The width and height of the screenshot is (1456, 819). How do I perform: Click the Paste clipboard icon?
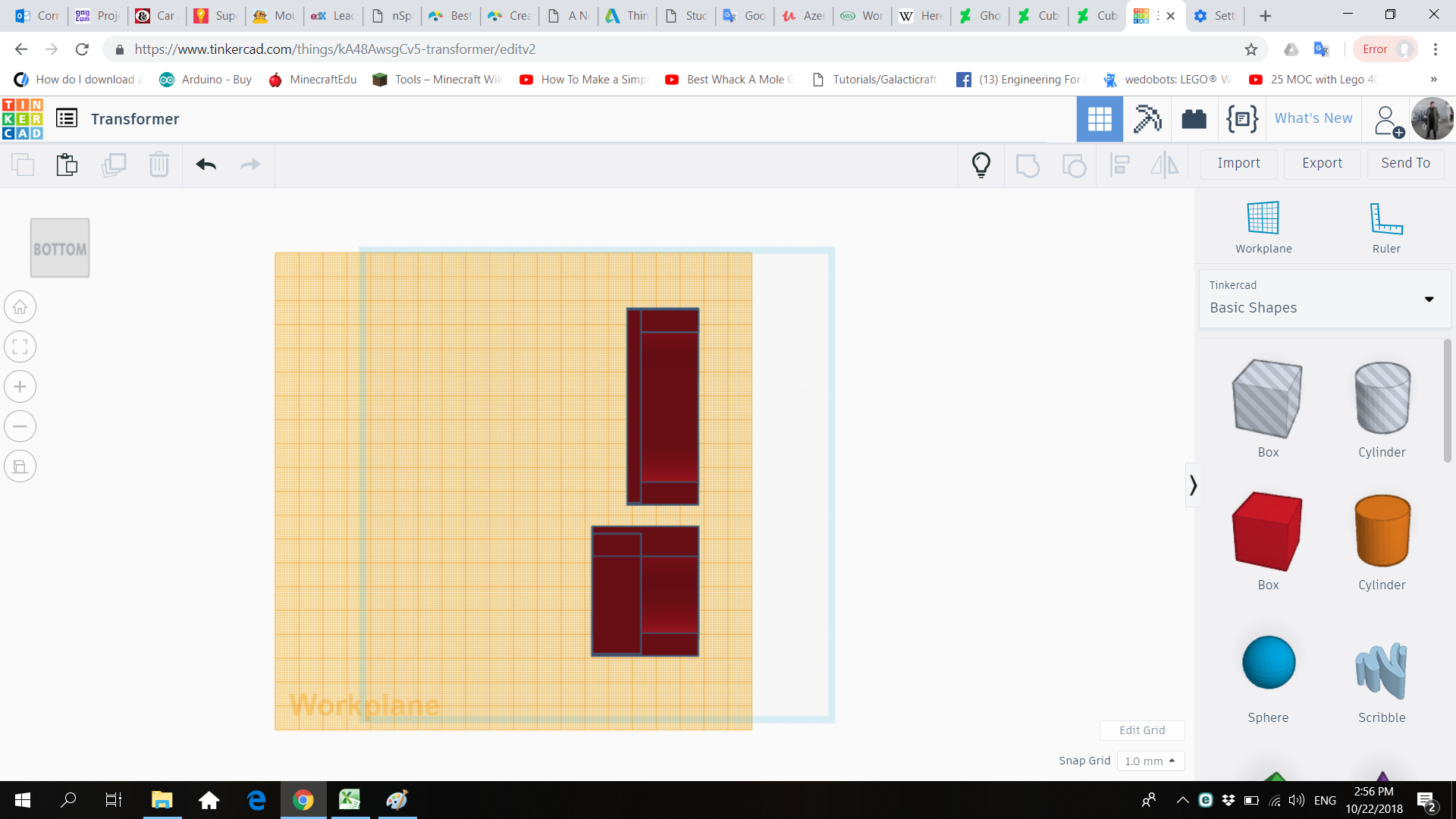coord(67,165)
